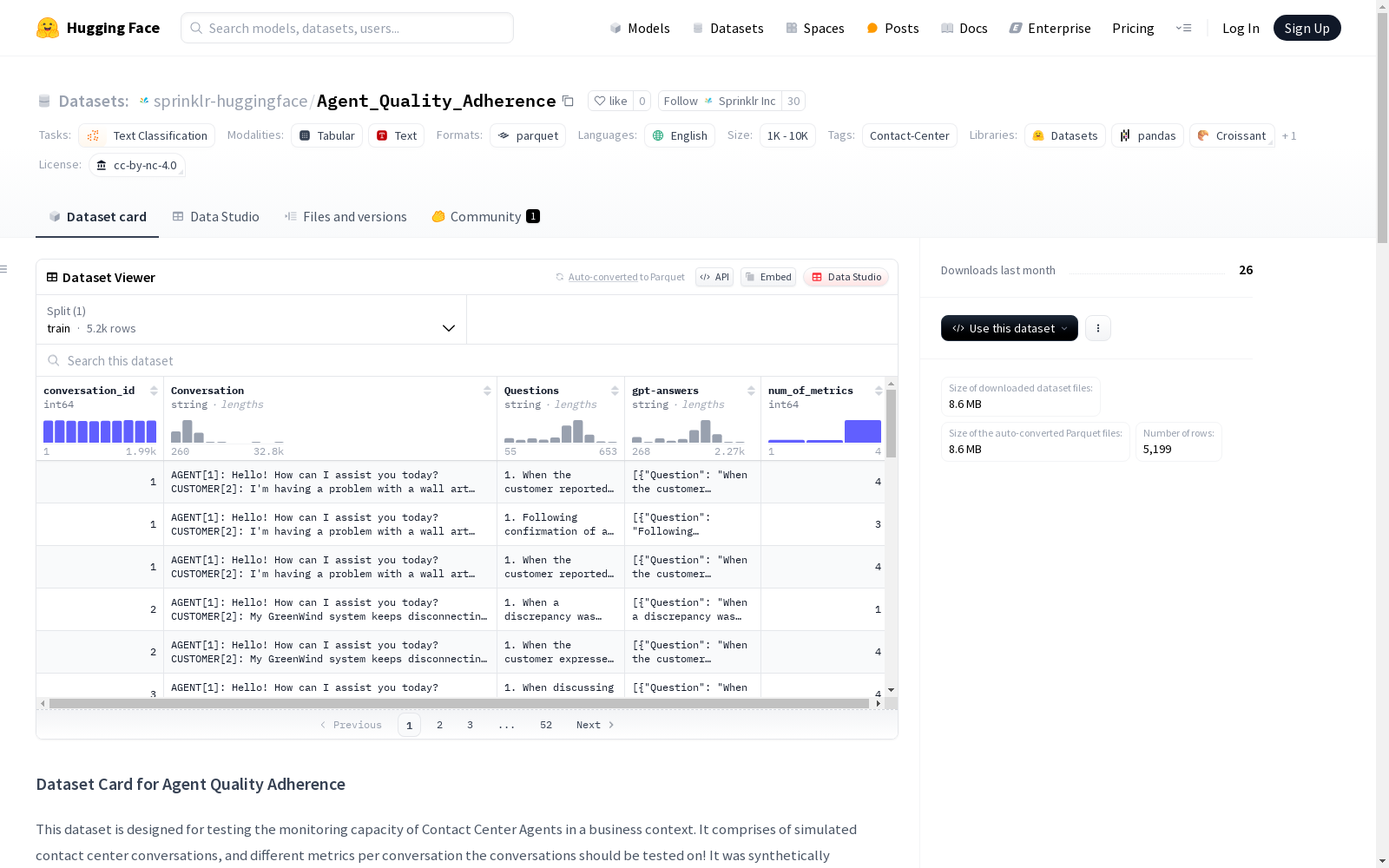Viewport: 1389px width, 868px height.
Task: Select the Croissant library tag
Action: click(x=1232, y=135)
